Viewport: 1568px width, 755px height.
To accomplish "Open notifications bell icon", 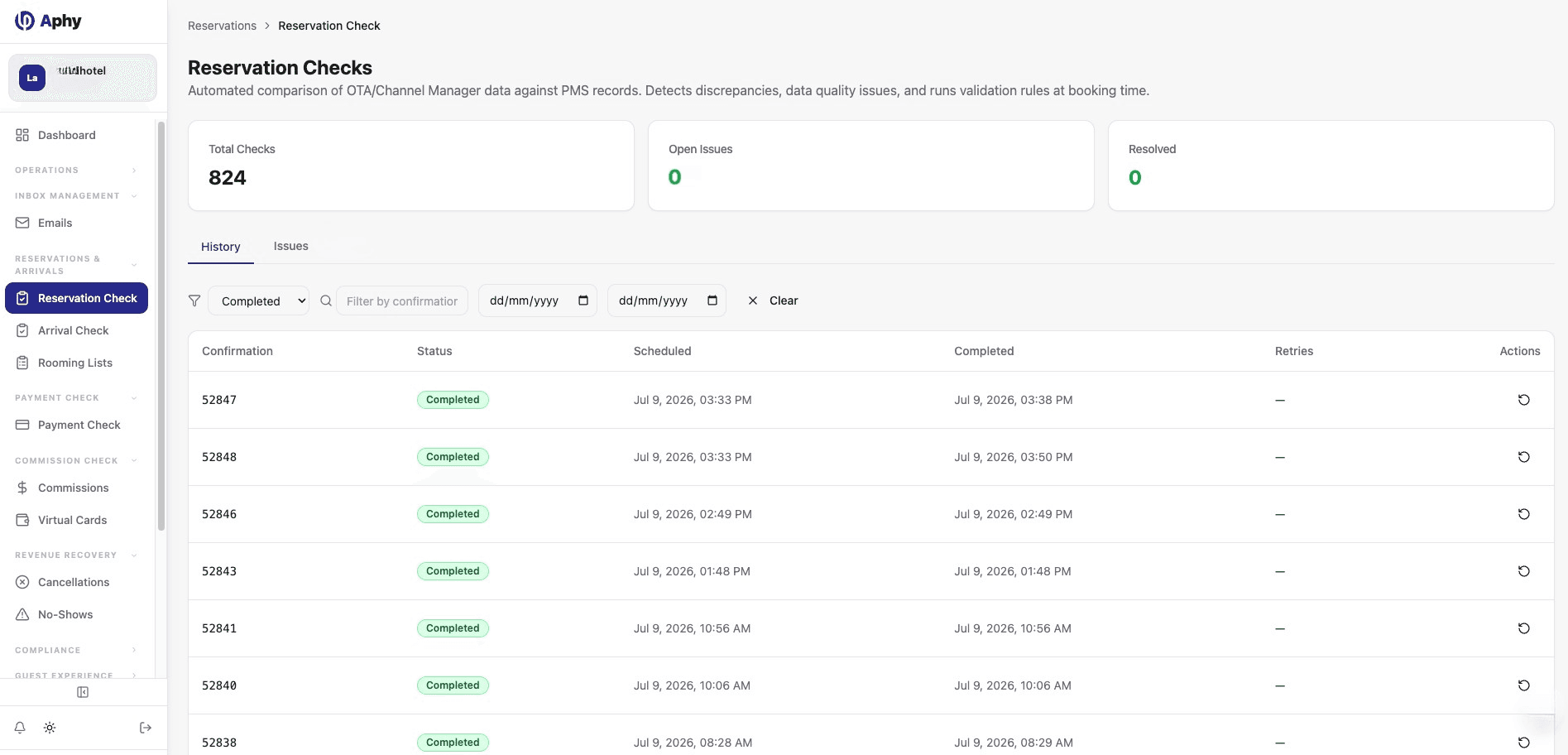I will pos(20,728).
